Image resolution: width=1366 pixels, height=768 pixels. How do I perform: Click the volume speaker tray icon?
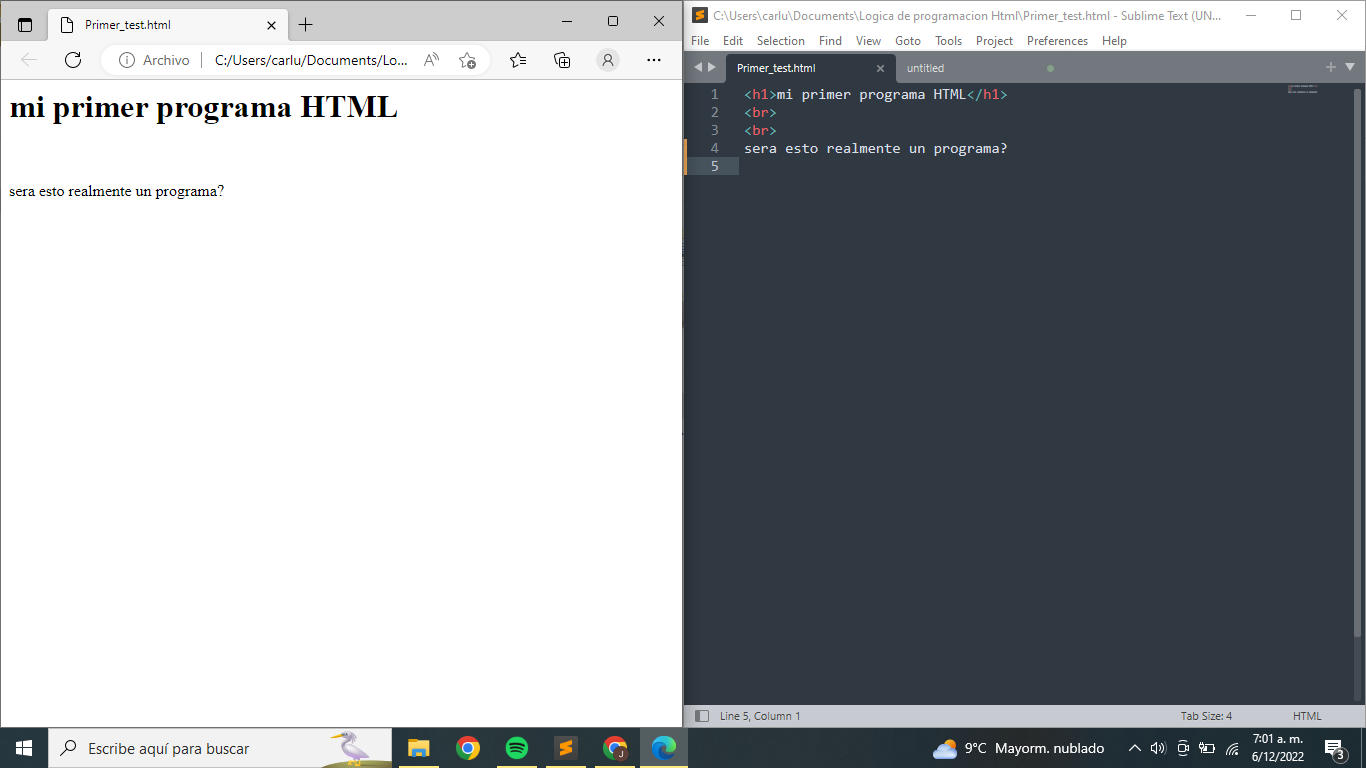tap(1158, 748)
